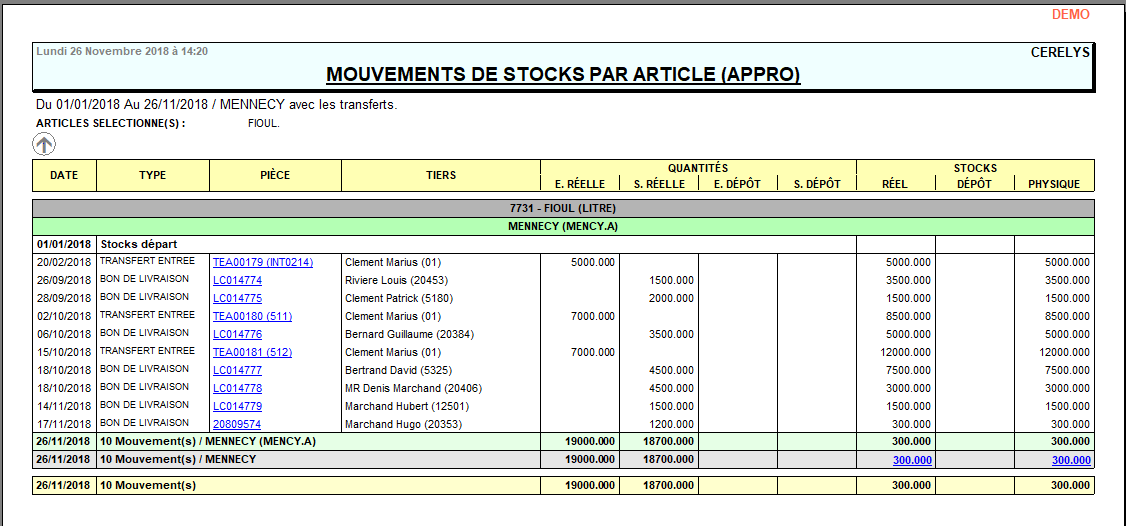1126x526 pixels.
Task: Click the red DEMO label
Action: [x=1071, y=15]
